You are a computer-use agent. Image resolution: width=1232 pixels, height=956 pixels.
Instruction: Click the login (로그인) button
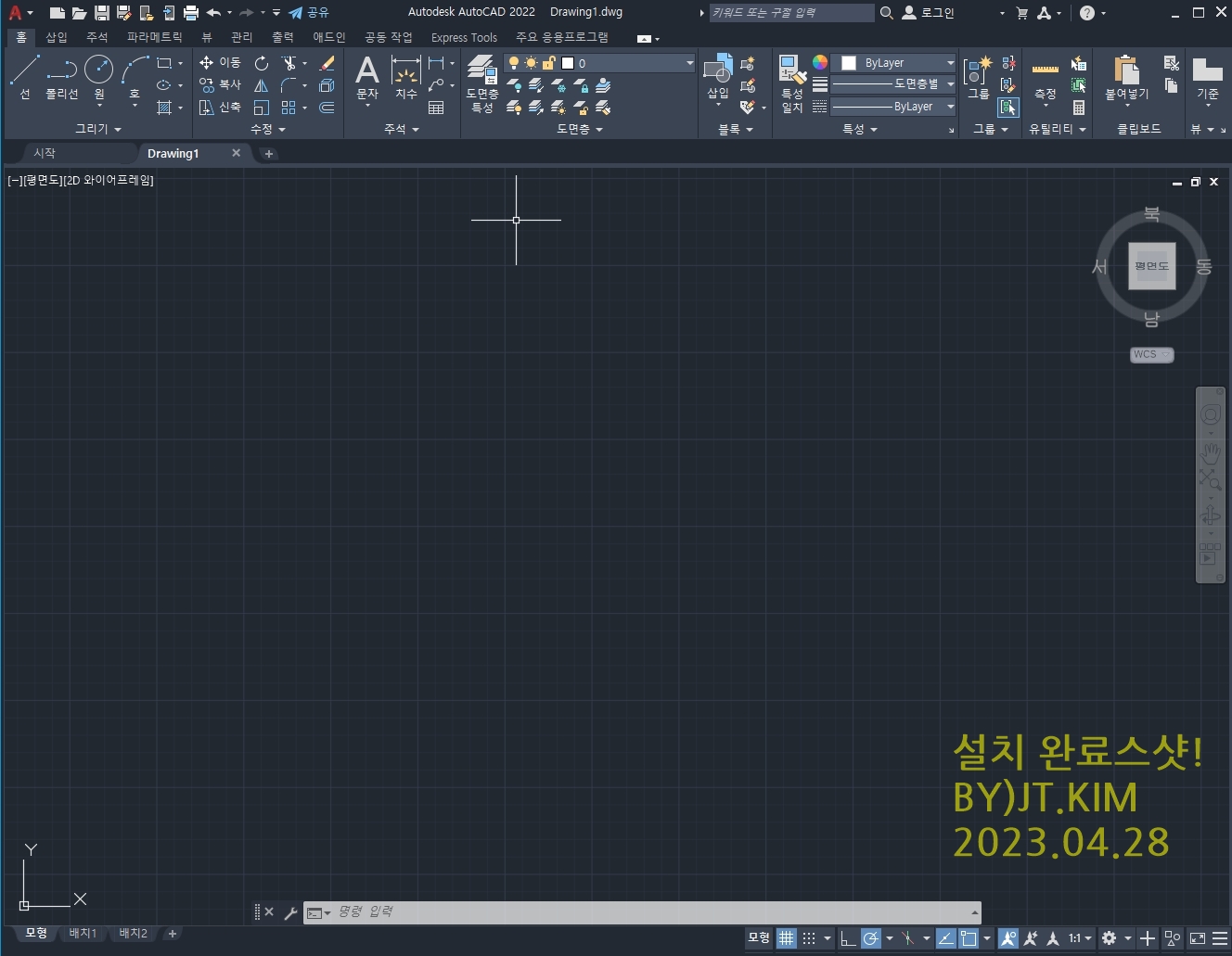[x=929, y=12]
